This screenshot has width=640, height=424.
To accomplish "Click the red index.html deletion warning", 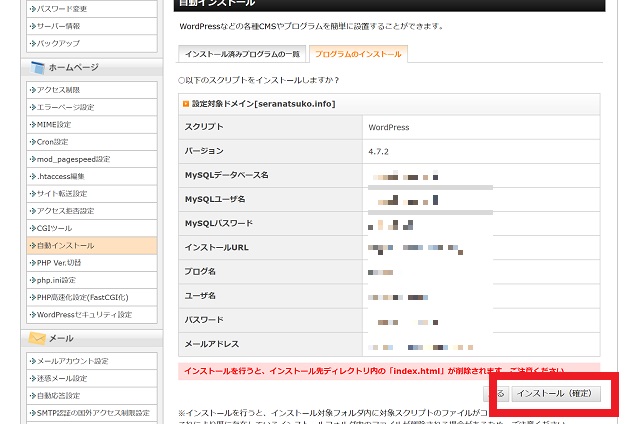I will [x=389, y=371].
